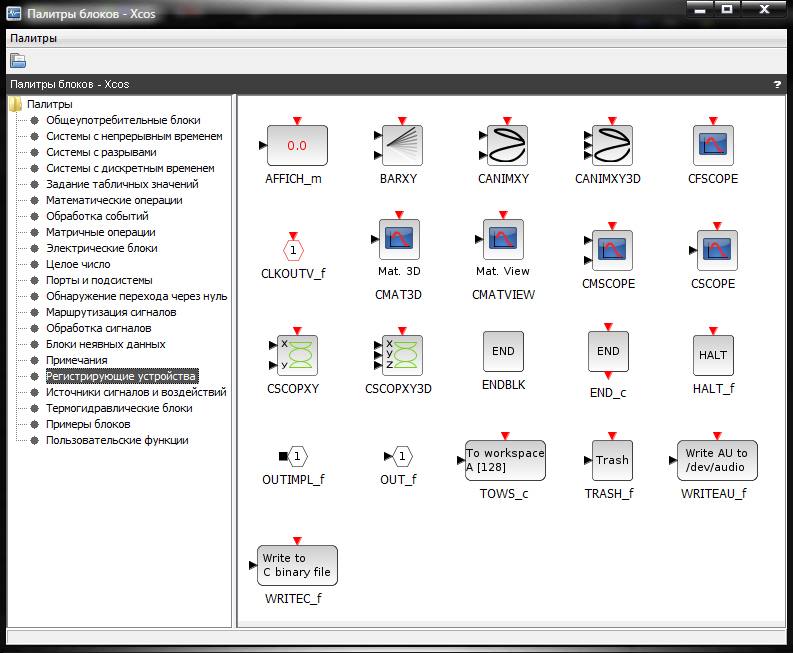Open the Палитры menu

[x=33, y=38]
